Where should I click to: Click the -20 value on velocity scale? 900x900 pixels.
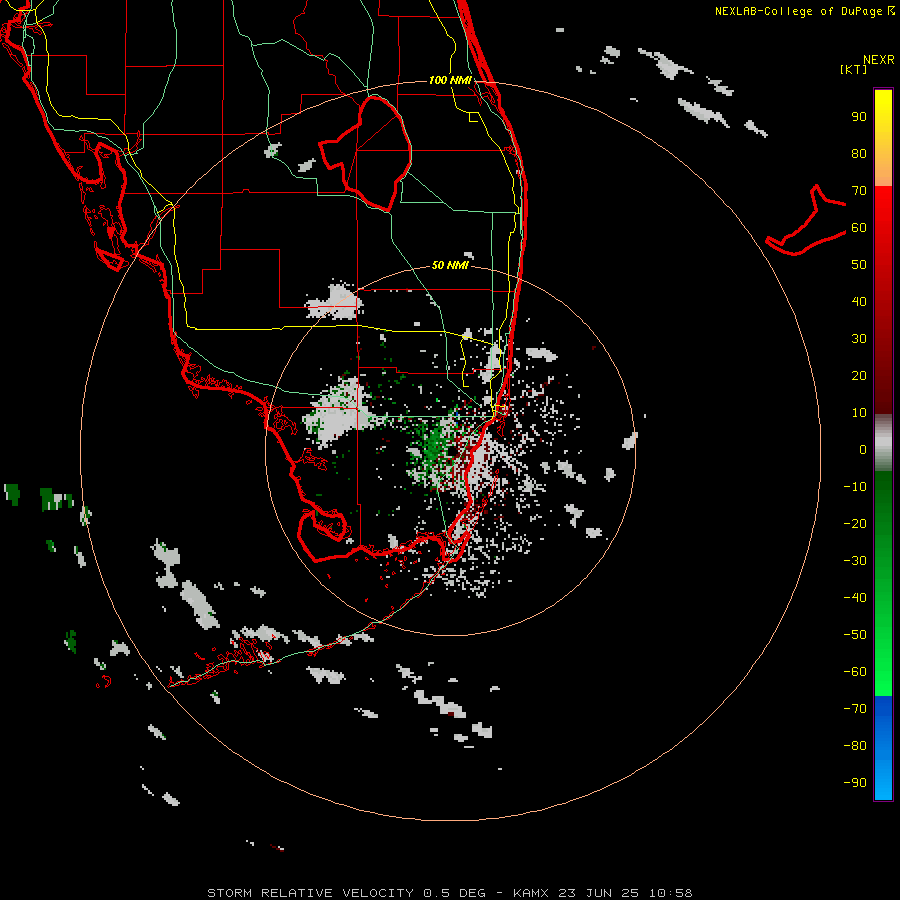(855, 524)
